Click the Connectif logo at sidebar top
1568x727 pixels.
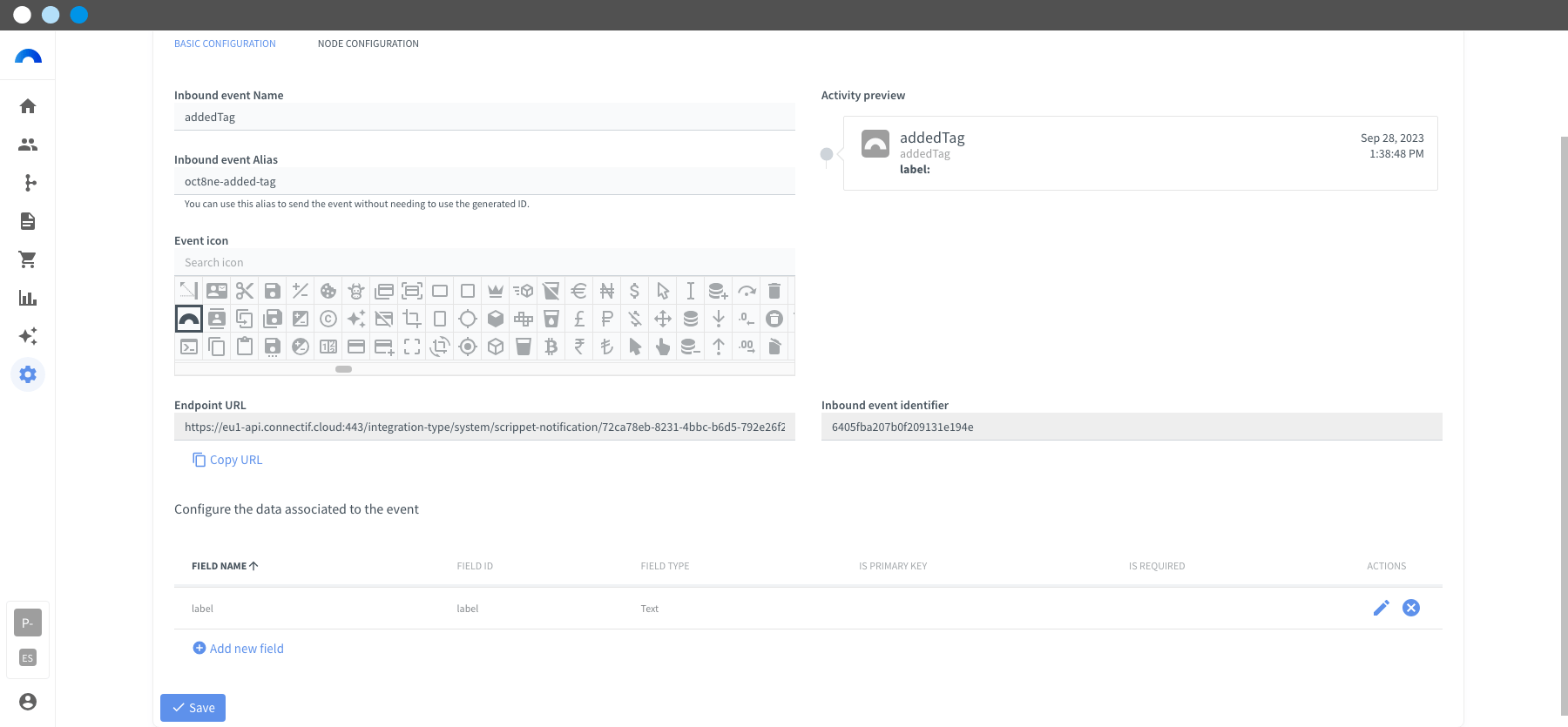pyautogui.click(x=28, y=57)
